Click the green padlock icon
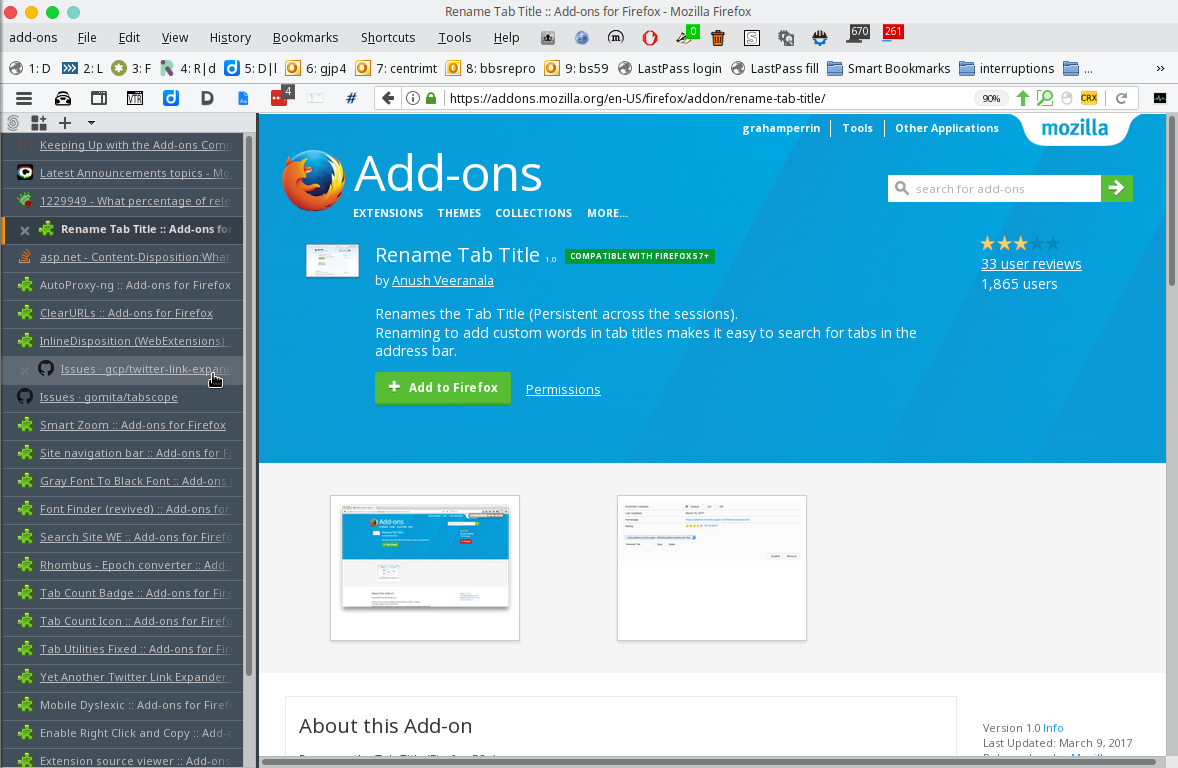The image size is (1178, 768). (431, 98)
